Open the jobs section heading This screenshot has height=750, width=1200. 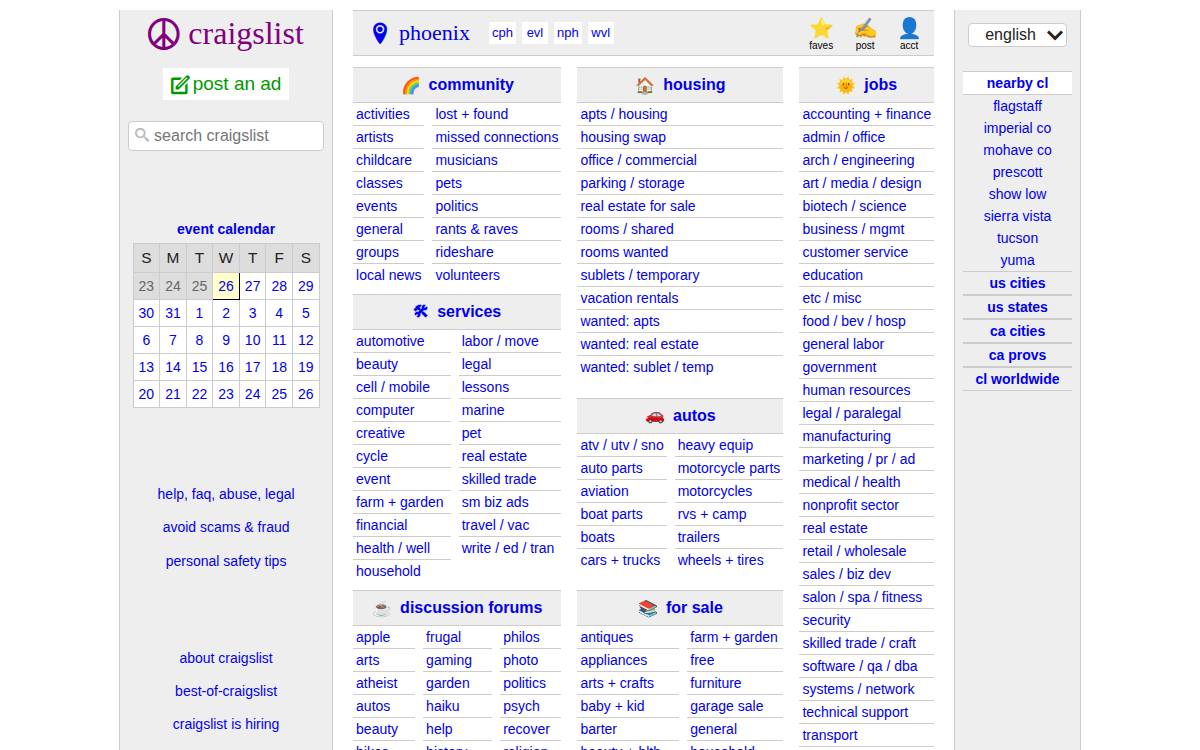click(x=880, y=85)
